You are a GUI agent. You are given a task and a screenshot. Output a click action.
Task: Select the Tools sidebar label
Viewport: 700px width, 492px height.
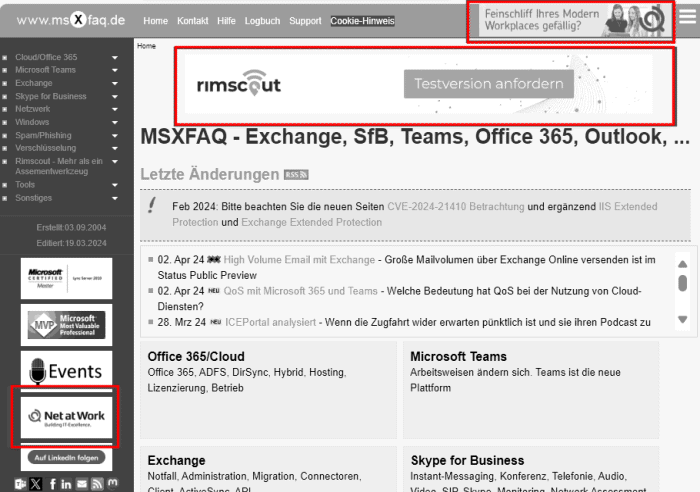25,184
